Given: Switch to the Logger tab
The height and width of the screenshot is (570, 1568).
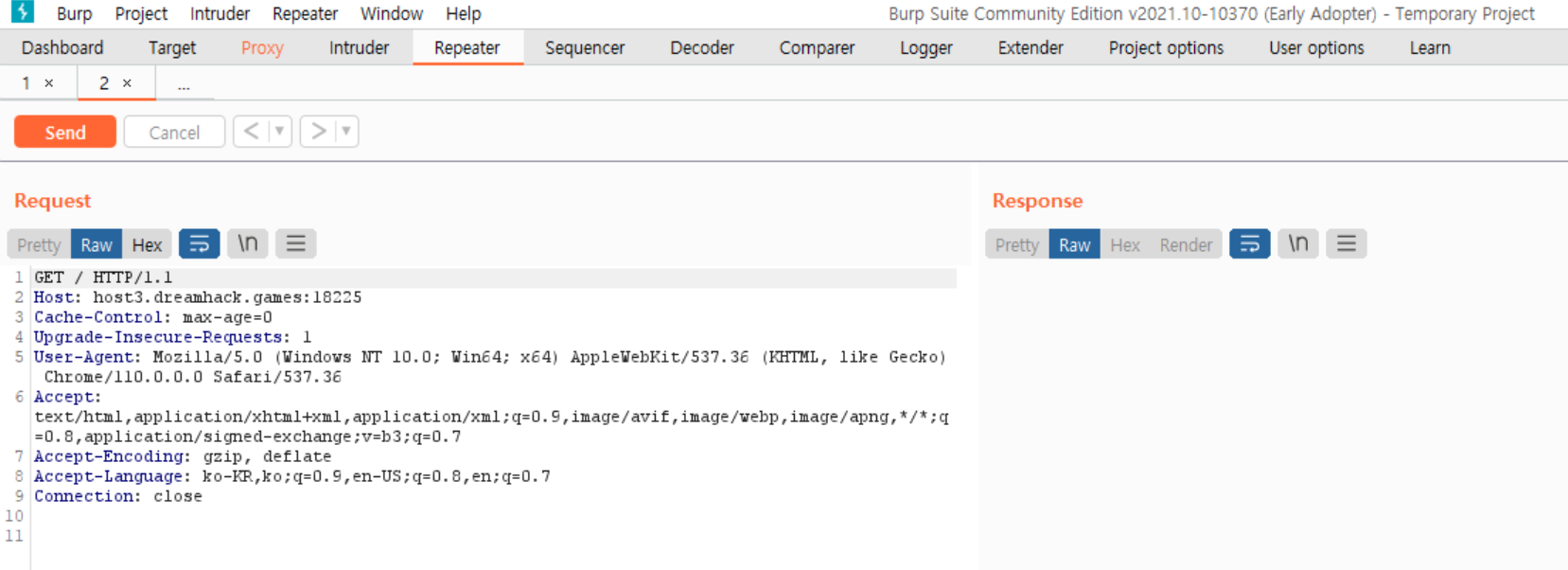Looking at the screenshot, I should [x=926, y=47].
